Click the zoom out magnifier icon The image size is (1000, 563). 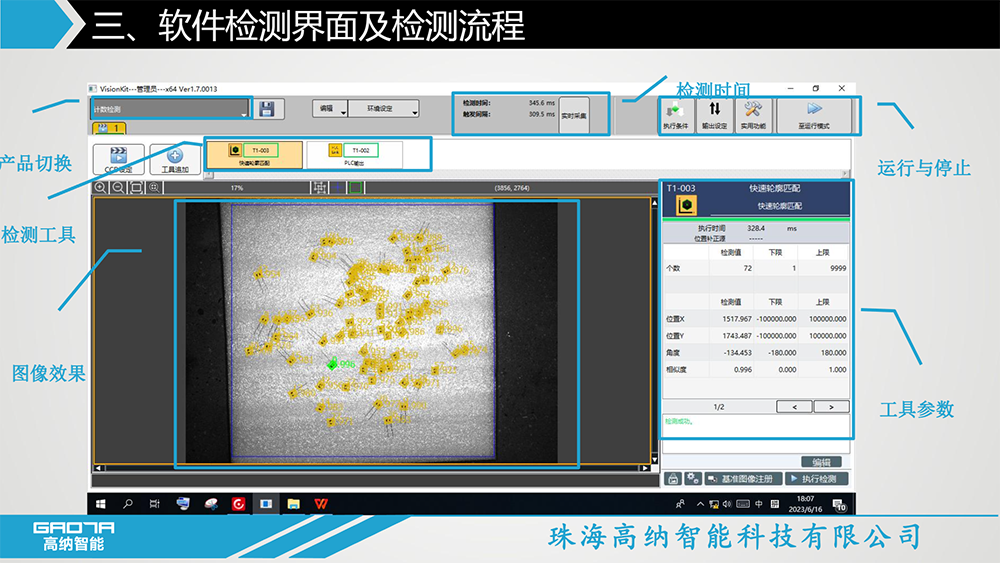[x=118, y=187]
